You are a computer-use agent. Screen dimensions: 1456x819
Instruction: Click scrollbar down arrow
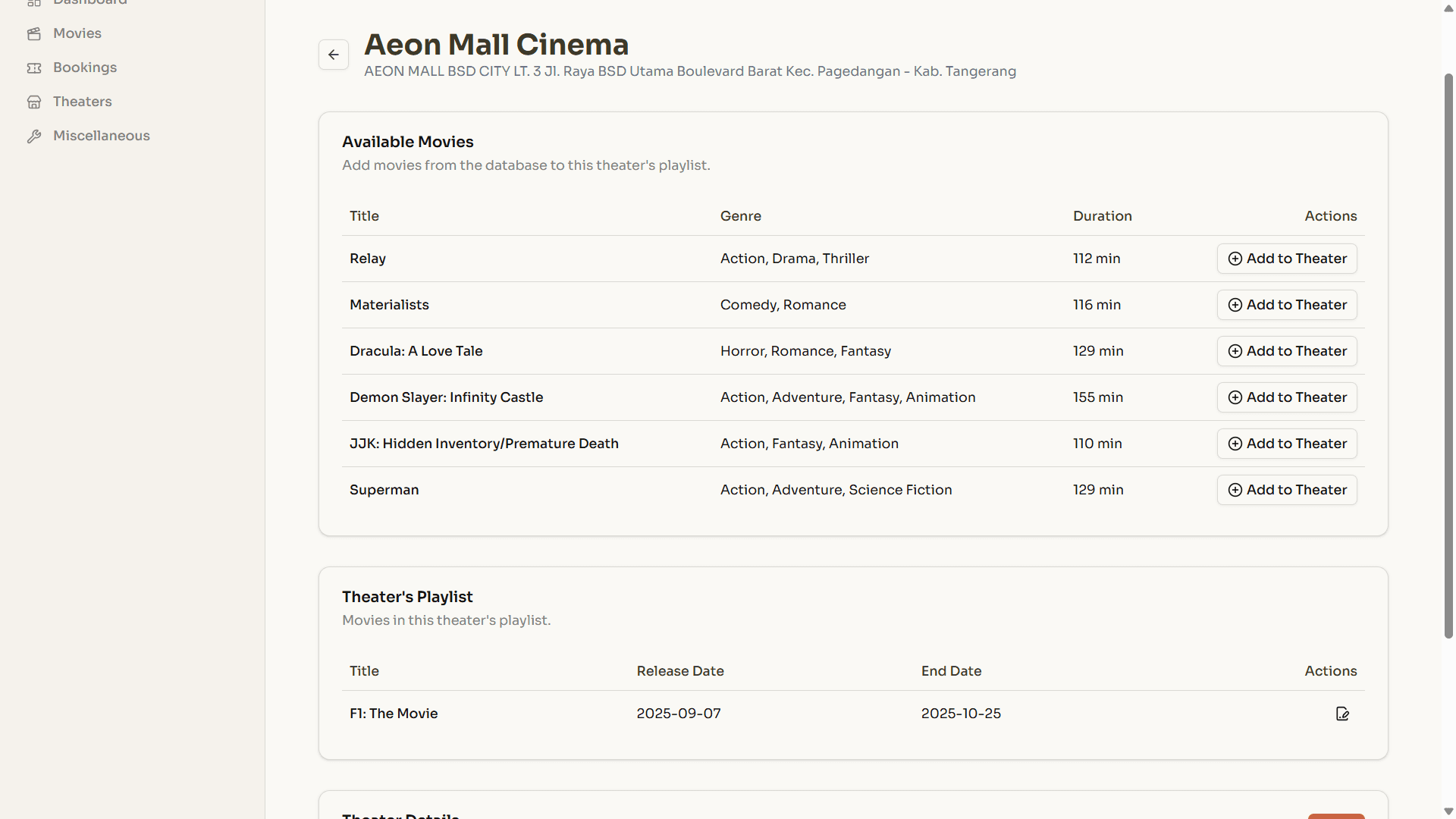1448,811
